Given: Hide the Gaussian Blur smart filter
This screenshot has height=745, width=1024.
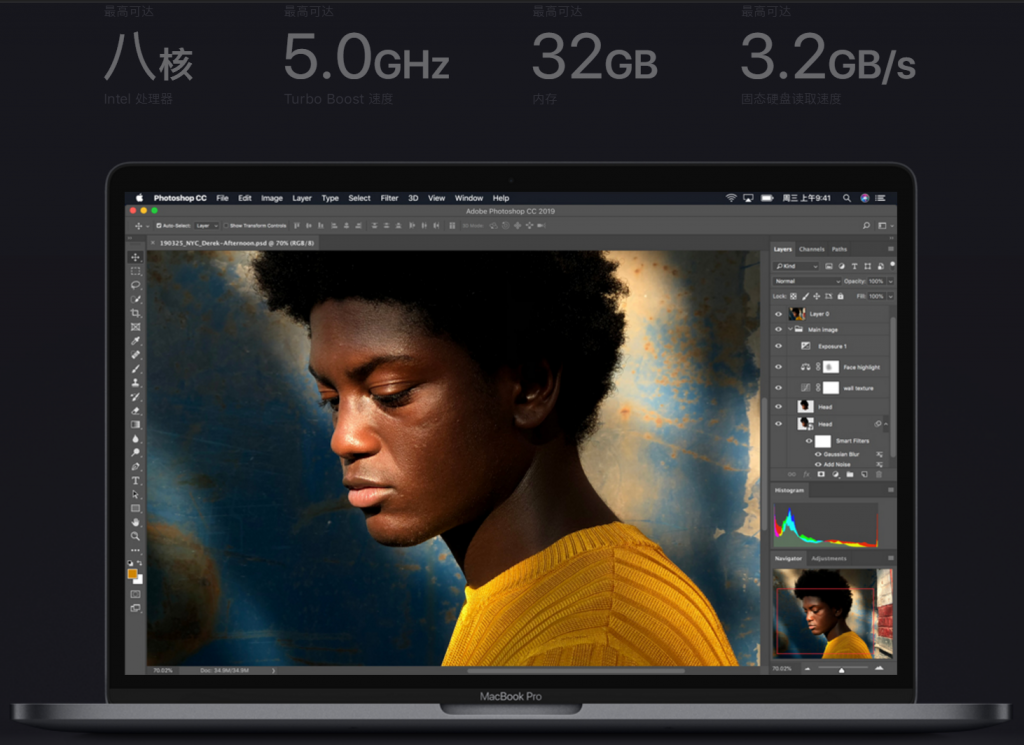Looking at the screenshot, I should pos(818,454).
